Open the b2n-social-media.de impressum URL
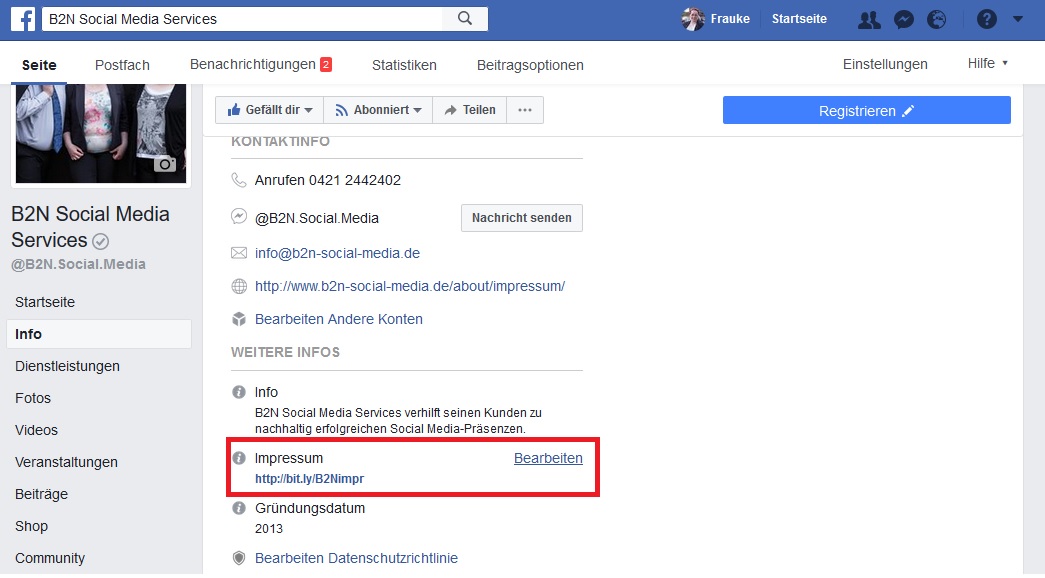 [x=410, y=287]
